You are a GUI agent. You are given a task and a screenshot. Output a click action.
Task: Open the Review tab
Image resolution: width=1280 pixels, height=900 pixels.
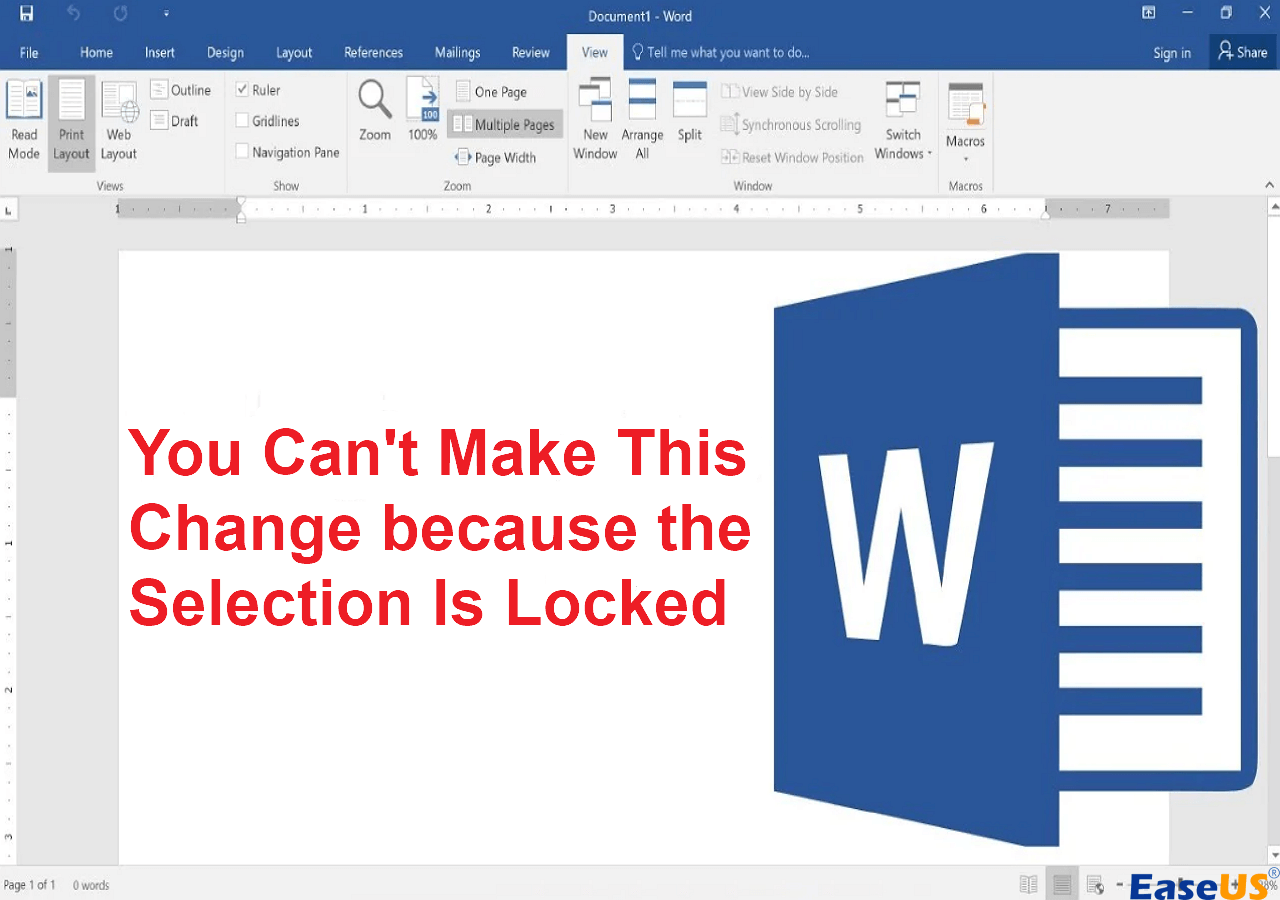click(x=531, y=52)
